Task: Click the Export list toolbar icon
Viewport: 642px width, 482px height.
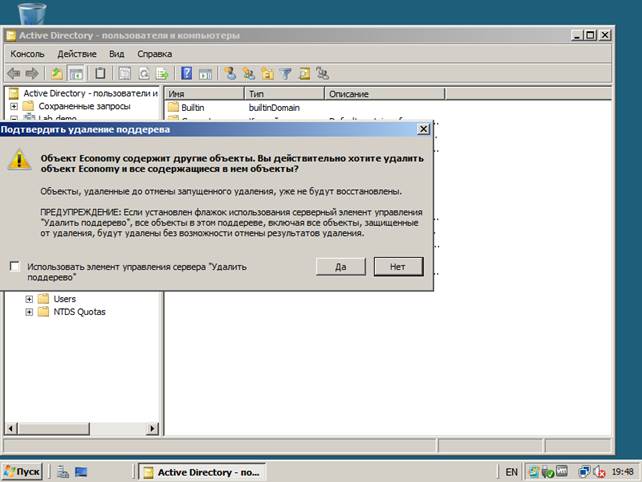Action: point(162,74)
